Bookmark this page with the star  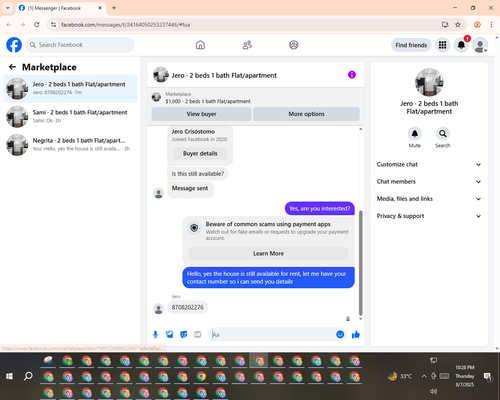(458, 25)
